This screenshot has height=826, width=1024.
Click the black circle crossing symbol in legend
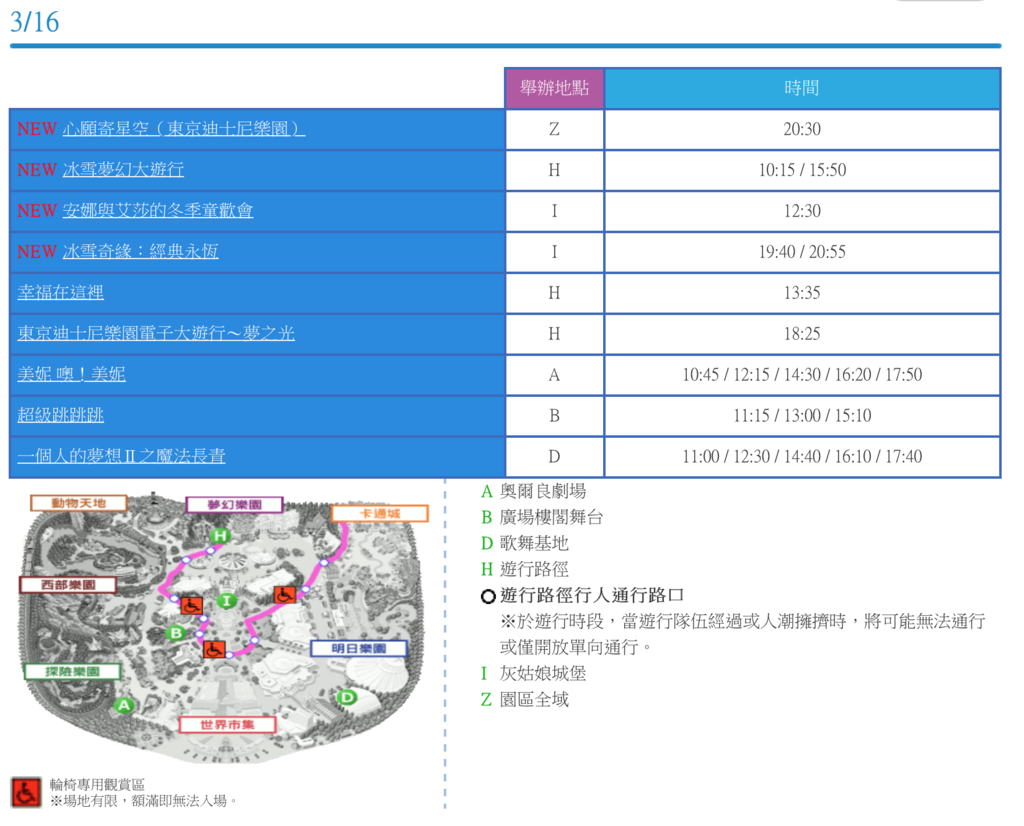[487, 596]
